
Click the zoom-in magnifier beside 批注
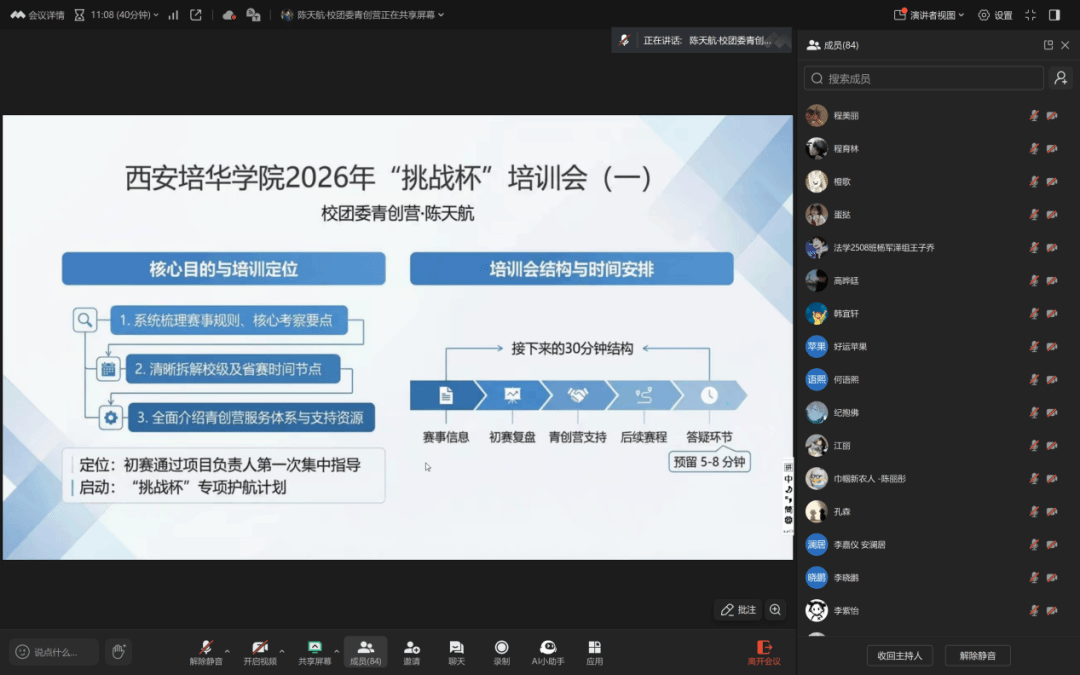pyautogui.click(x=775, y=610)
